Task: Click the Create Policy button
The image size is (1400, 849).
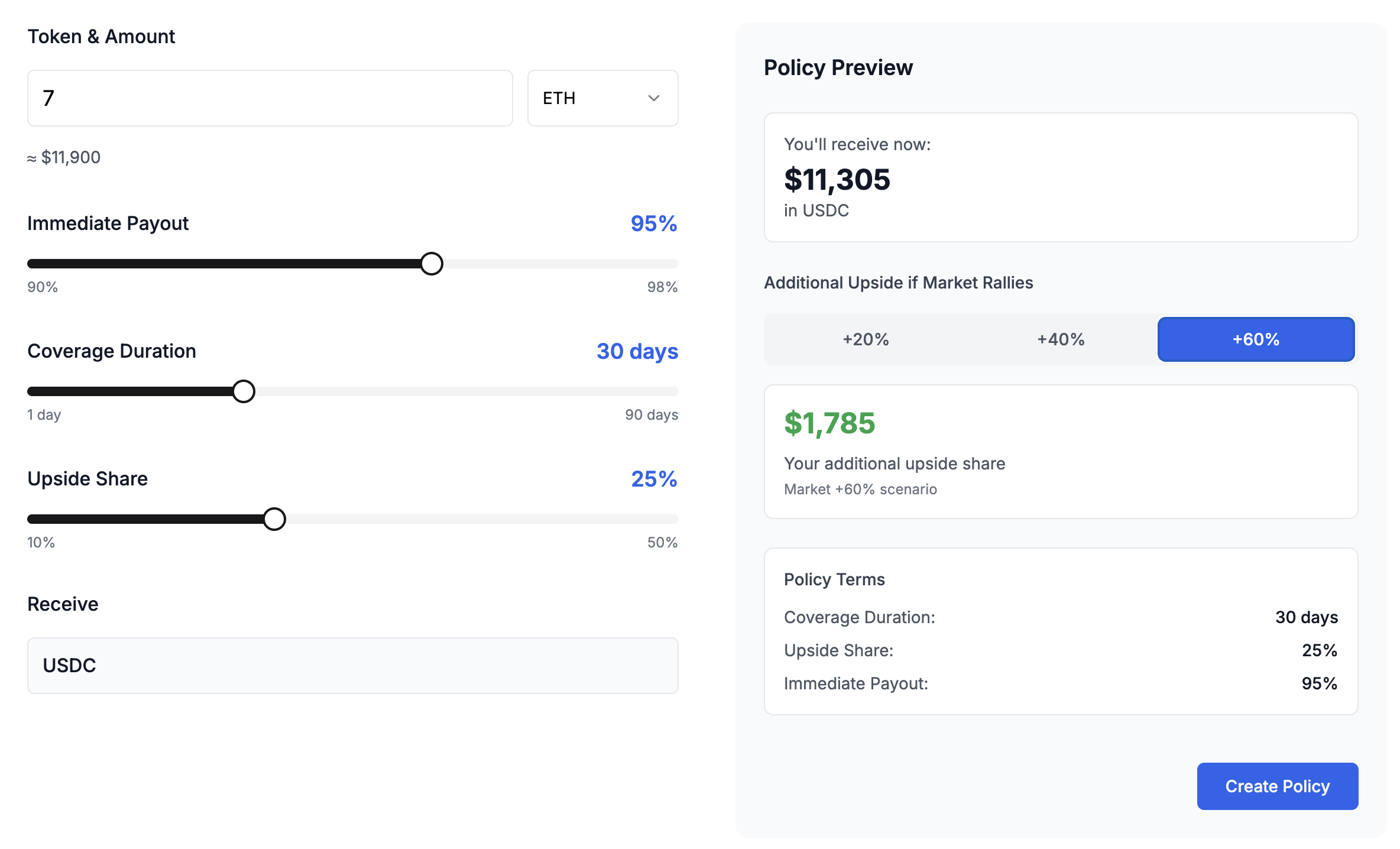Action: [x=1277, y=786]
